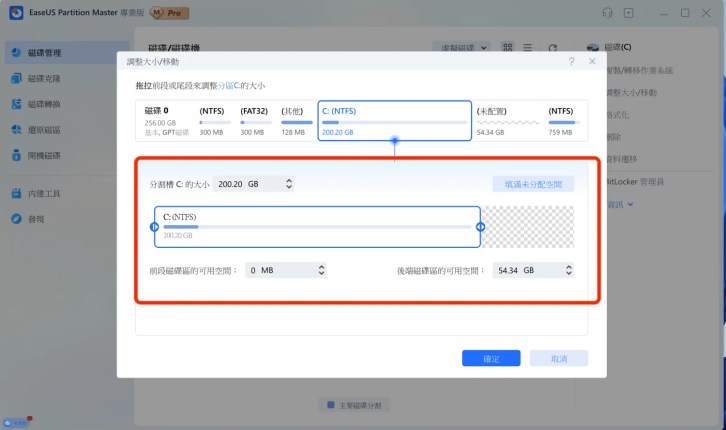Select 格式化 in the right panel
The image size is (726, 430).
click(x=618, y=115)
